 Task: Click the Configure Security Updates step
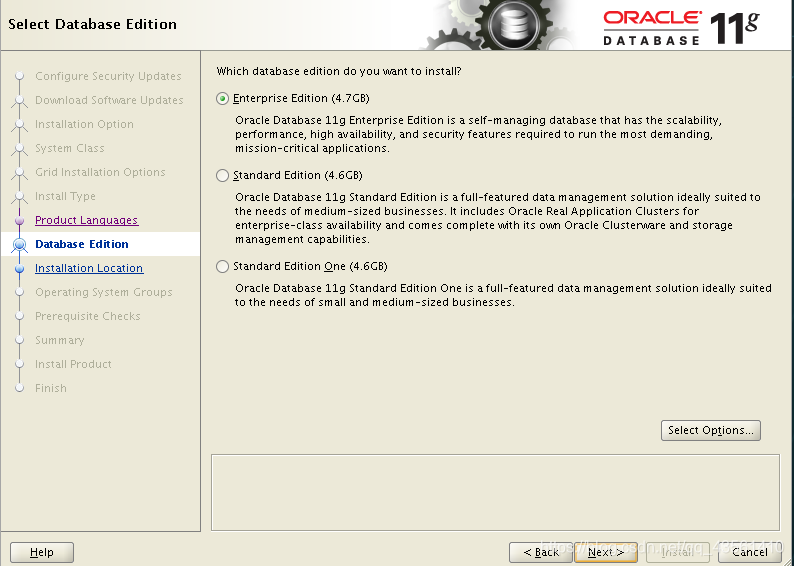108,76
